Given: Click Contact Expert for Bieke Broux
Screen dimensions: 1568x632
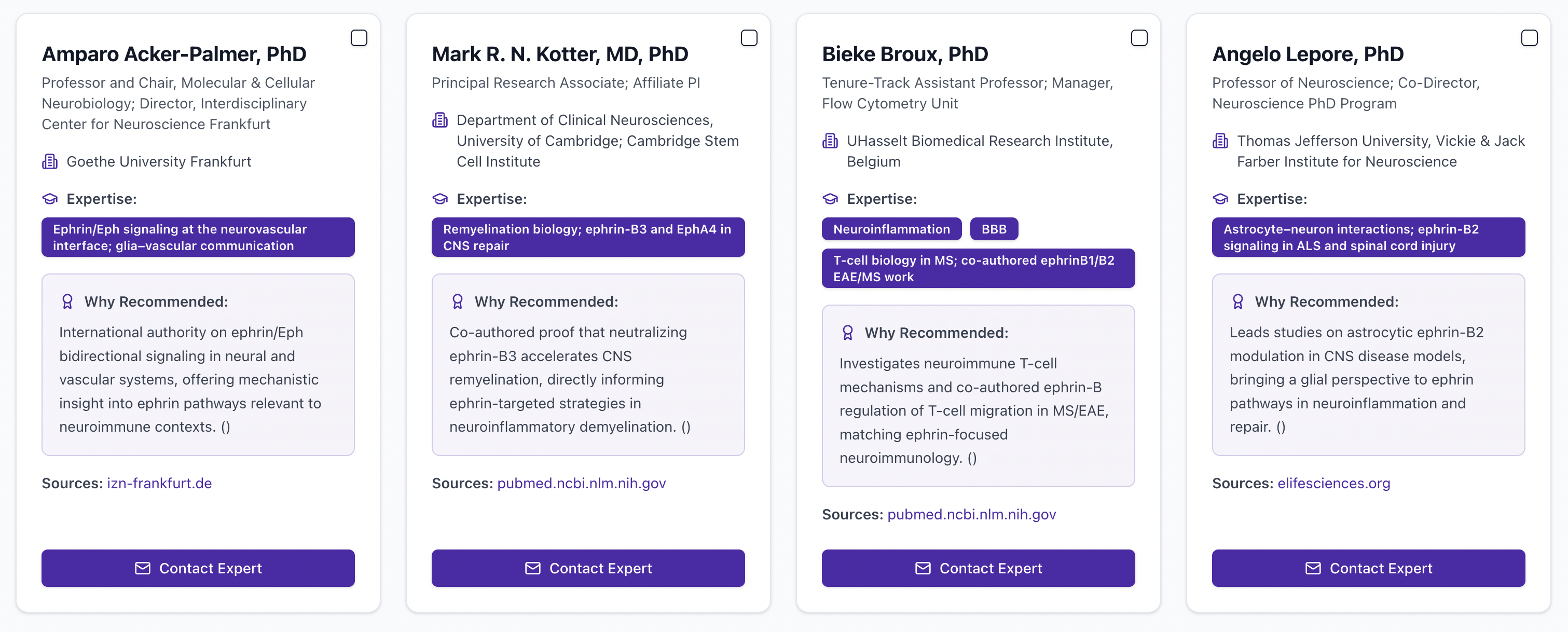Looking at the screenshot, I should [x=978, y=568].
